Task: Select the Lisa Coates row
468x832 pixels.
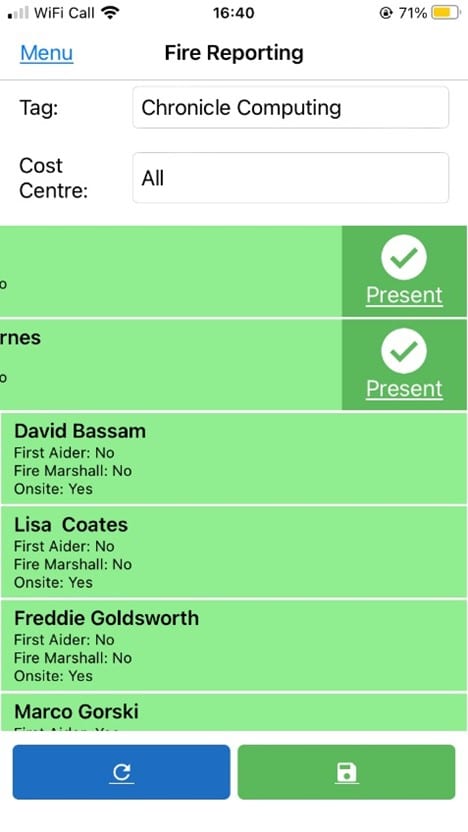Action: pos(234,552)
